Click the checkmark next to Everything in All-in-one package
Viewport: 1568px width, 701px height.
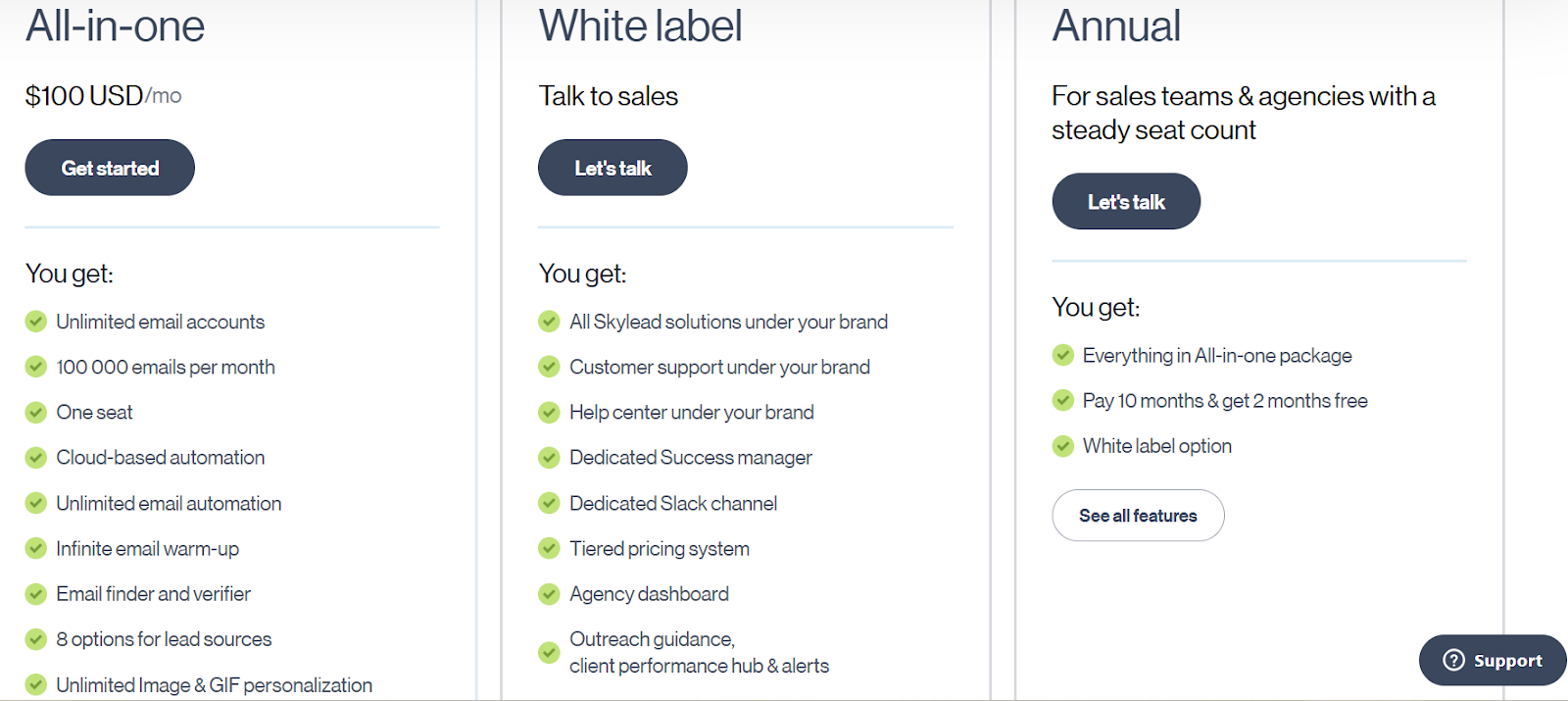pos(1062,355)
